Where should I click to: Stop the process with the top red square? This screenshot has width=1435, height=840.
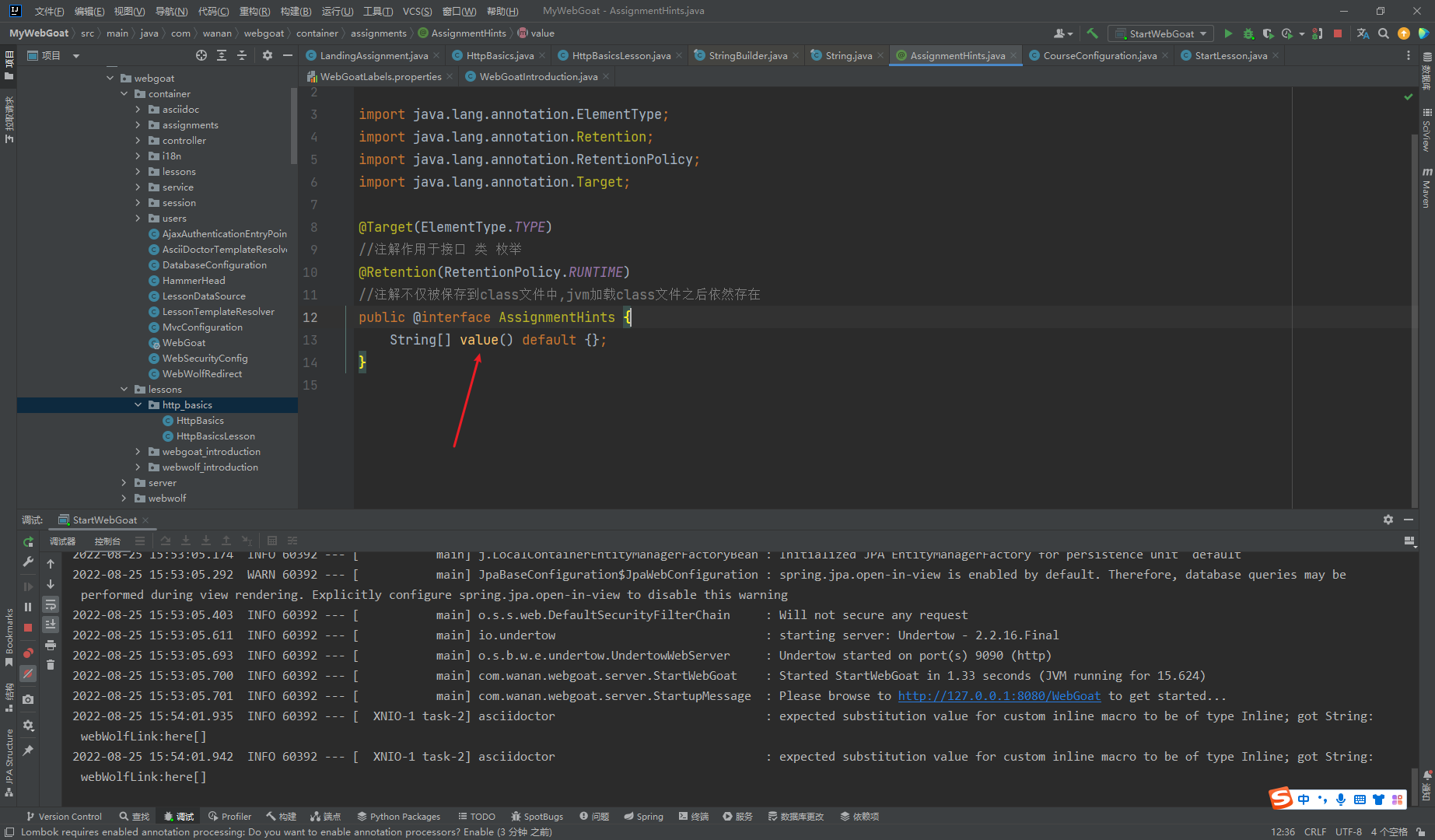1338,33
